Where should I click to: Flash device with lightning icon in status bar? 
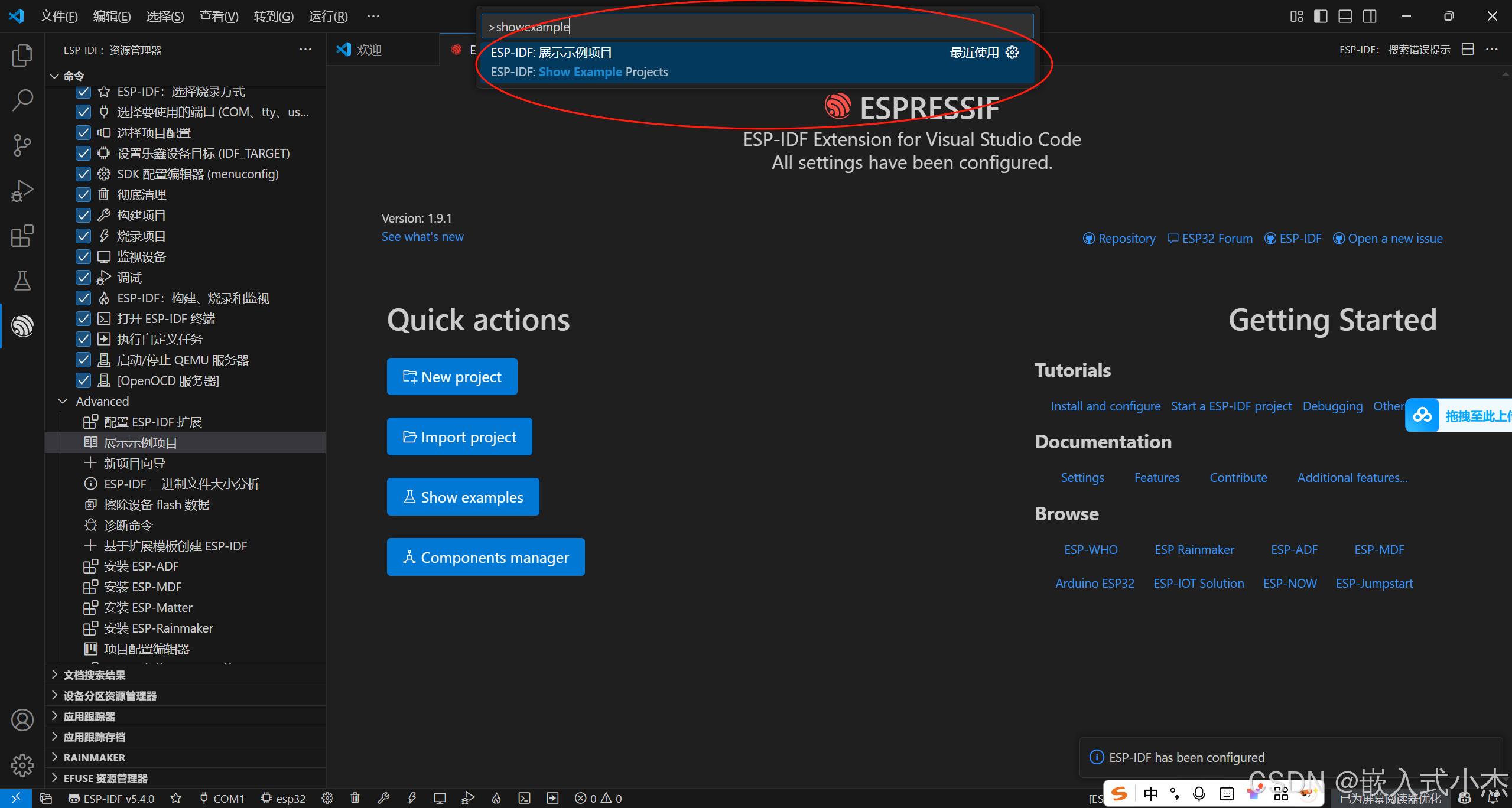click(x=412, y=798)
